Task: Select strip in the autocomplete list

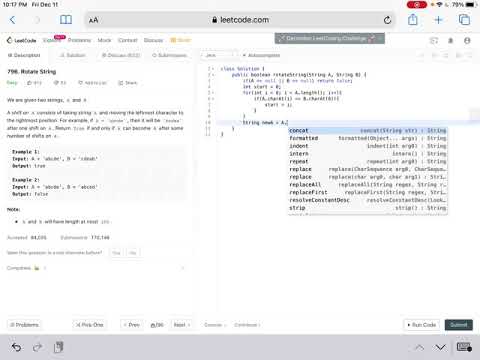Action: [368, 208]
